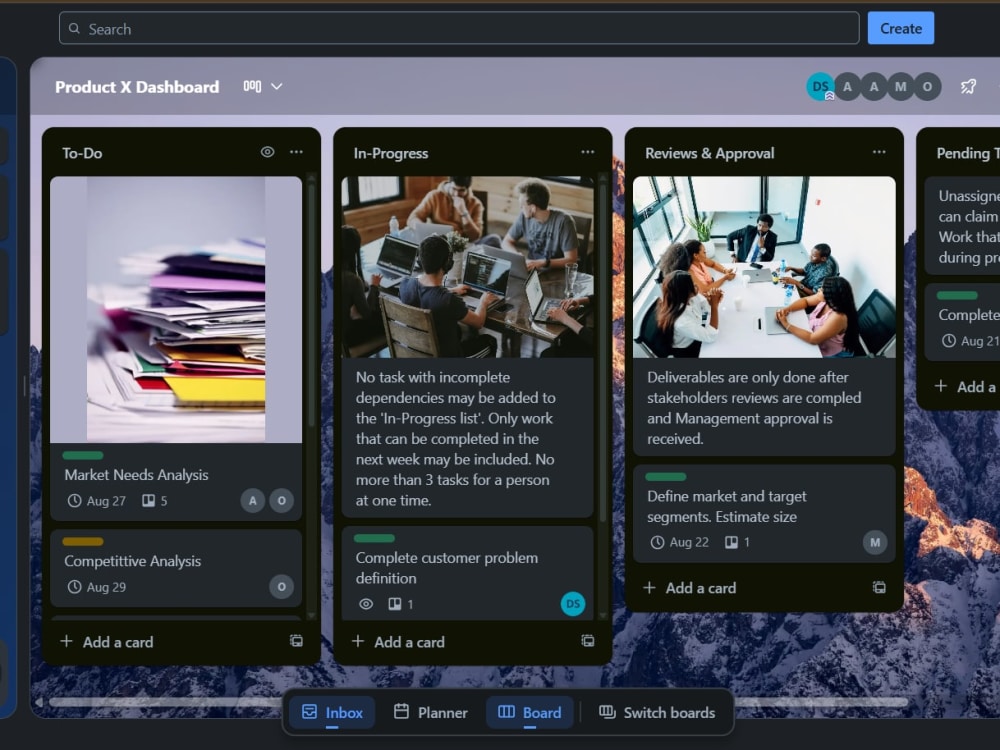Create from template icon in Reviews & Approval

(x=879, y=587)
